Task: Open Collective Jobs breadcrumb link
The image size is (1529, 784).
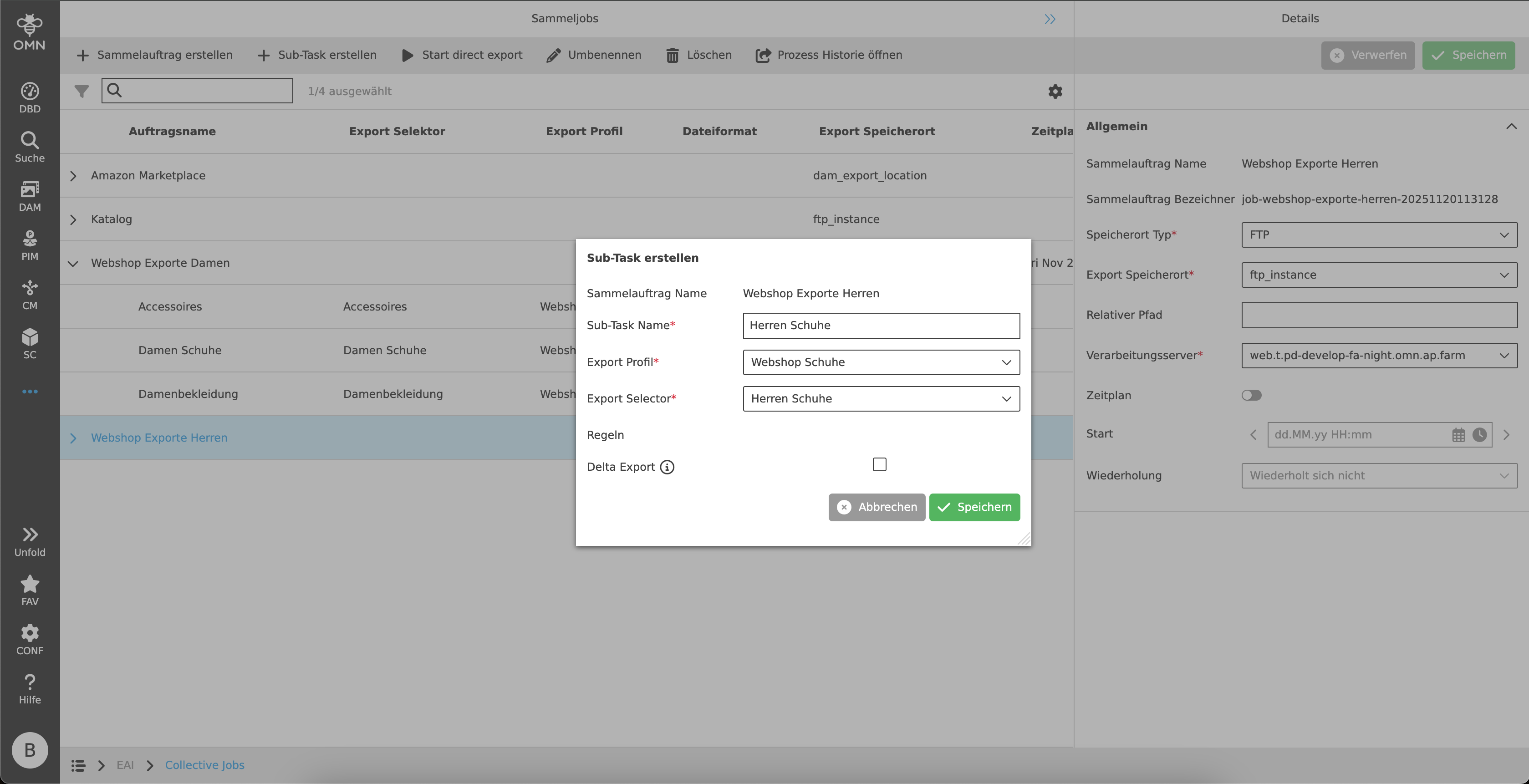Action: [x=204, y=765]
